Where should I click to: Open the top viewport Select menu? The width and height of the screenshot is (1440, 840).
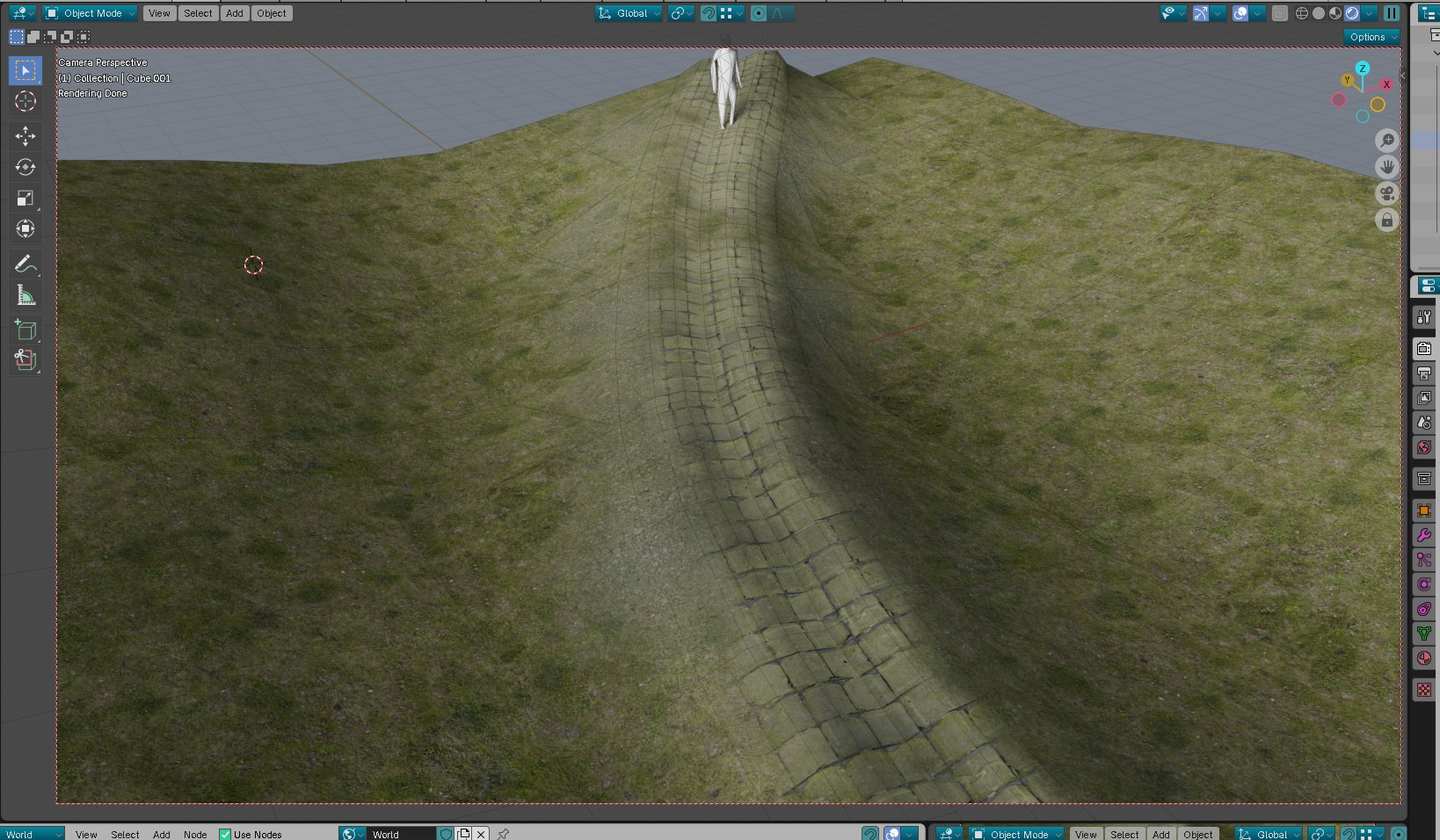198,13
